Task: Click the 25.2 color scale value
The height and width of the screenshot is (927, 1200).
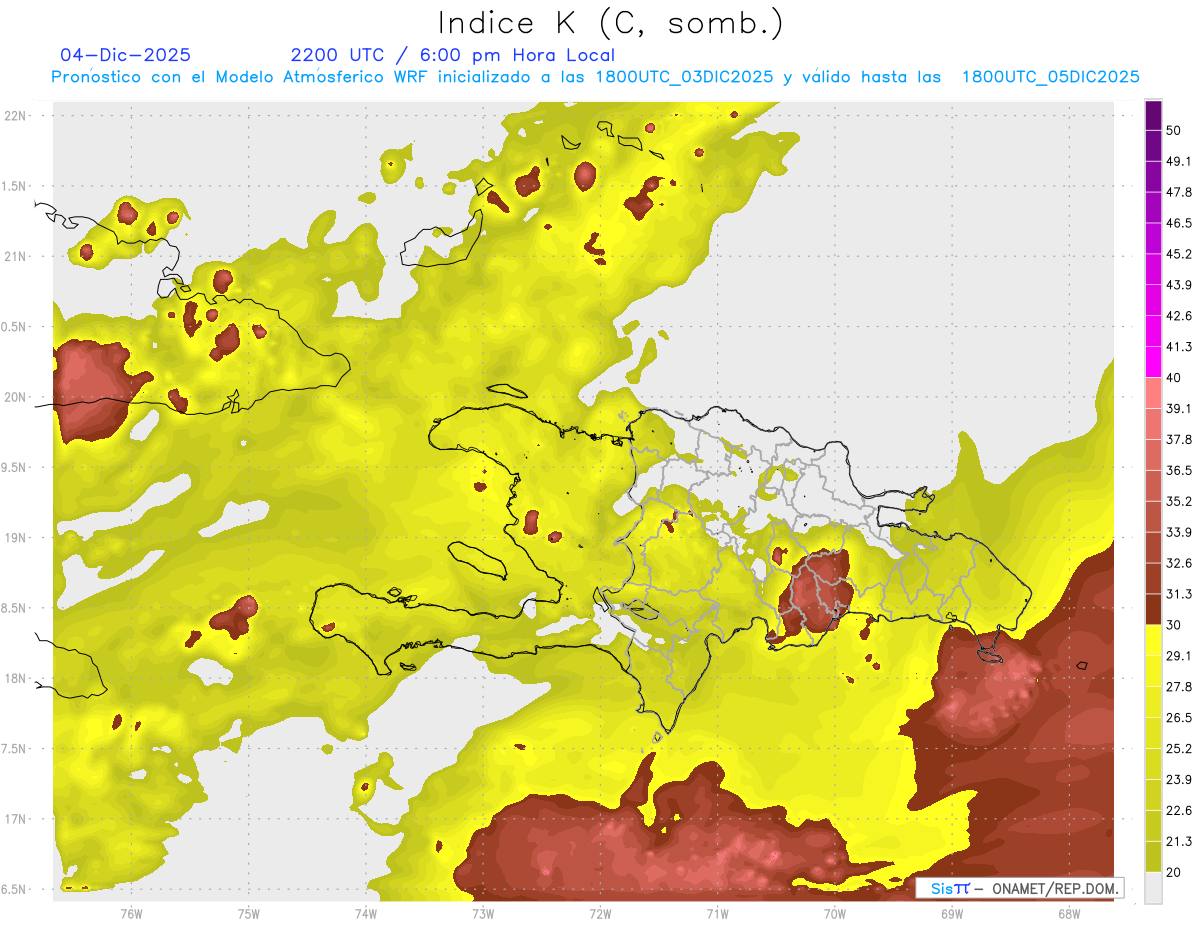Action: tap(1179, 749)
